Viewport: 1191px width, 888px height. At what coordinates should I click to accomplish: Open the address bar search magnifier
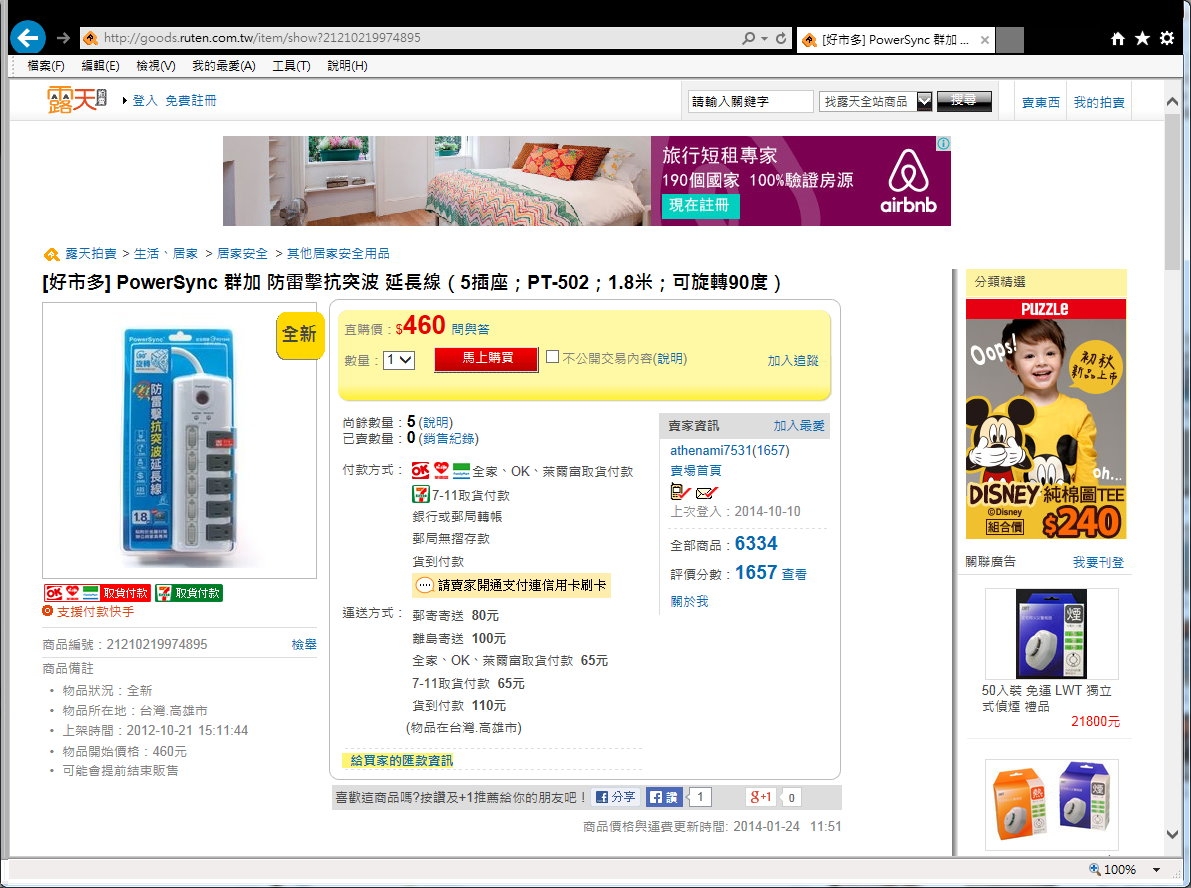pyautogui.click(x=749, y=38)
